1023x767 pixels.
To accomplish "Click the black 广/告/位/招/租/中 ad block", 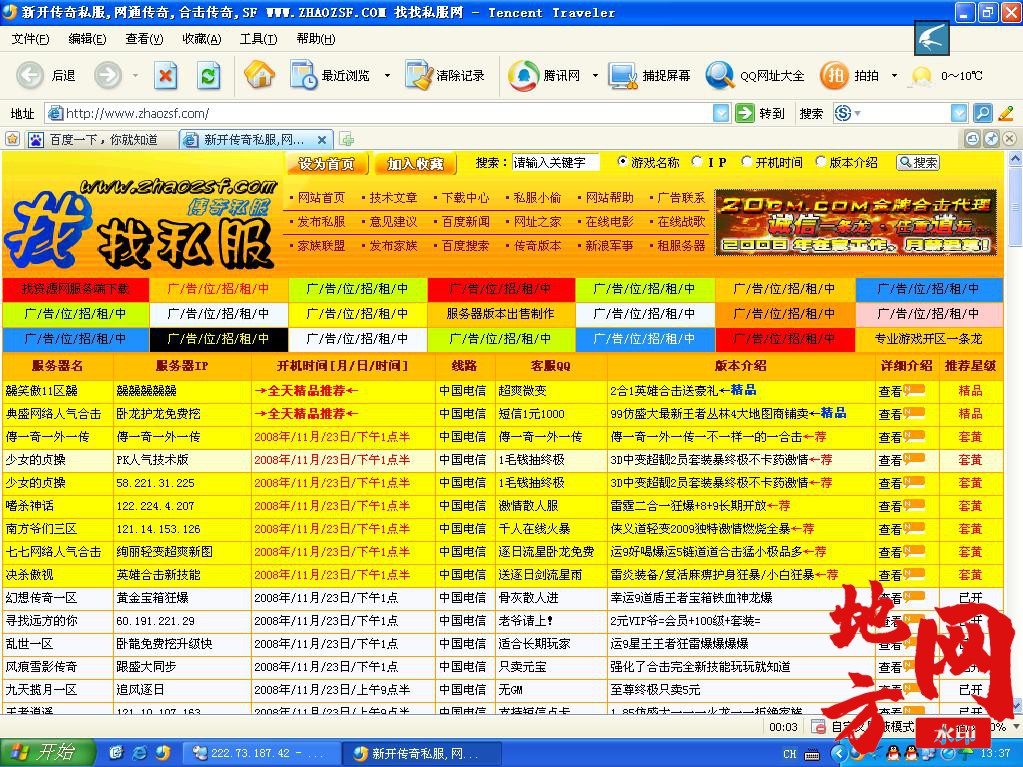I will [218, 338].
